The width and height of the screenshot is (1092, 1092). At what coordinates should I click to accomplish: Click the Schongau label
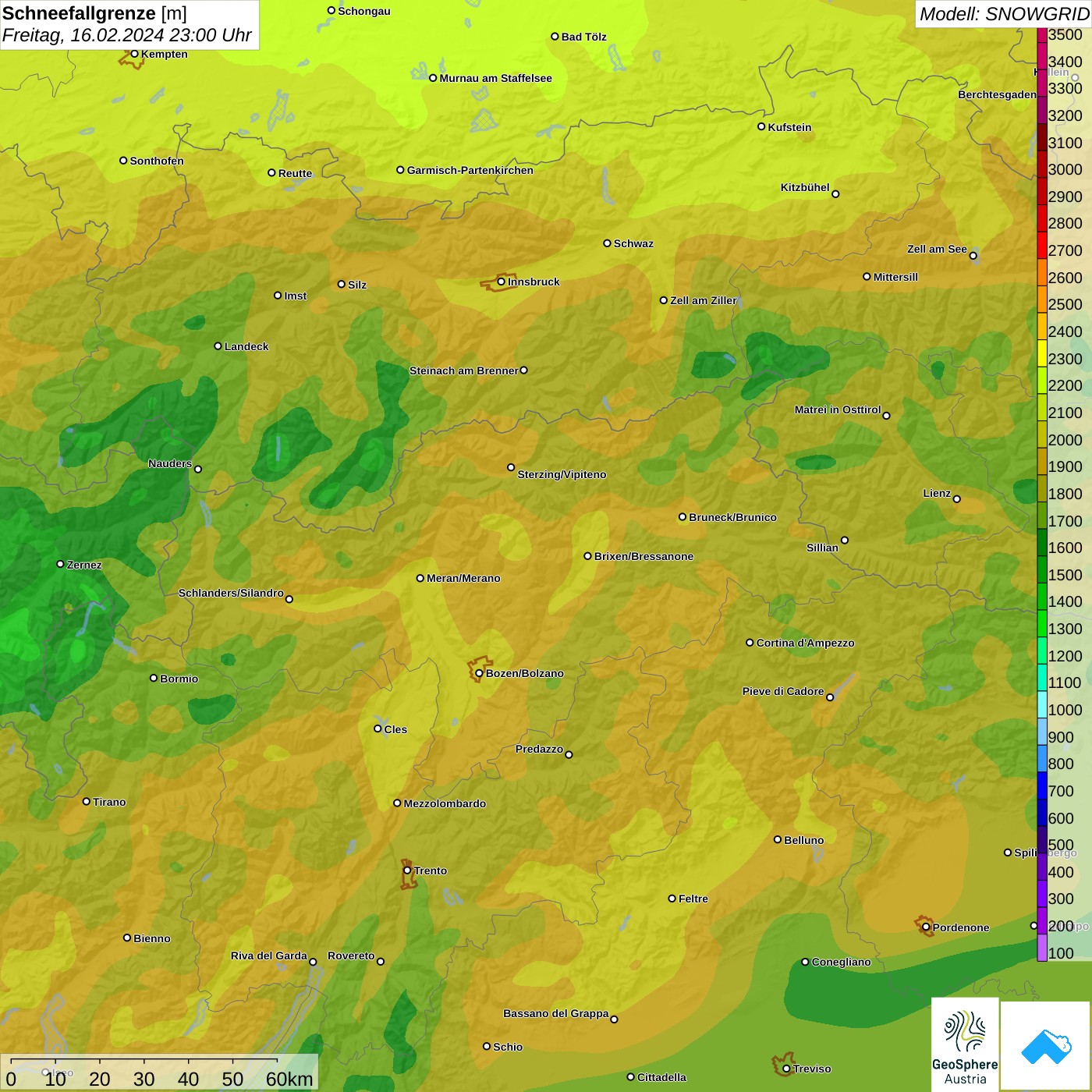[x=364, y=11]
